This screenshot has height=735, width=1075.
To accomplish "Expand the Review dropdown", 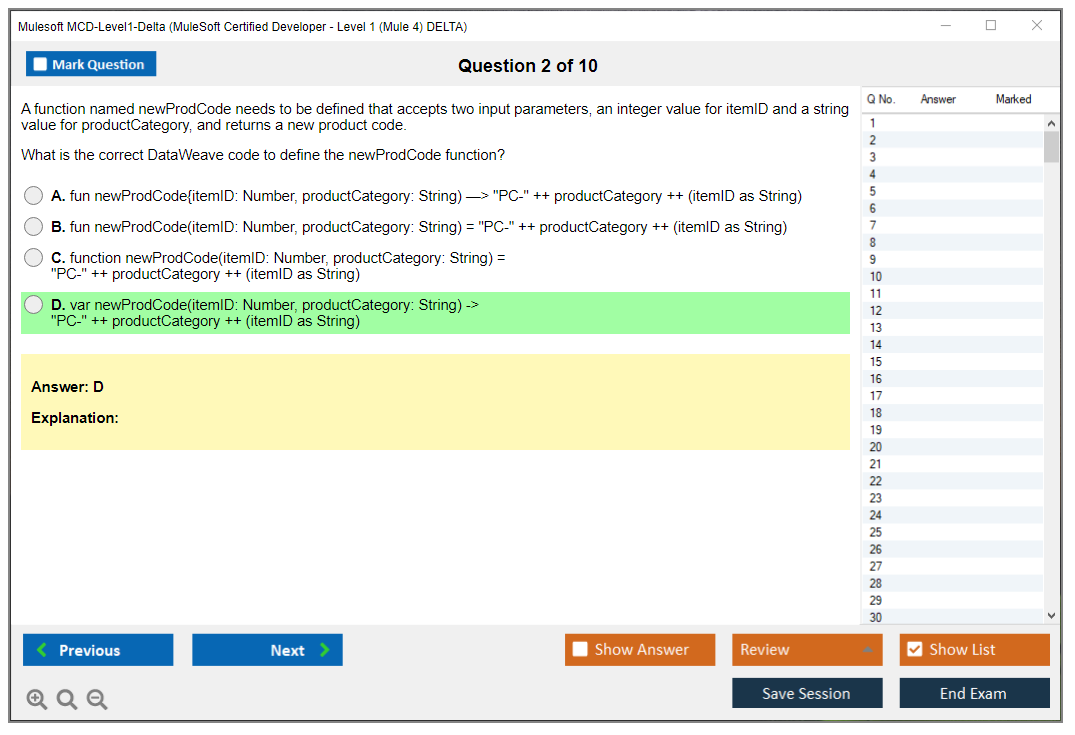I will pyautogui.click(x=806, y=650).
